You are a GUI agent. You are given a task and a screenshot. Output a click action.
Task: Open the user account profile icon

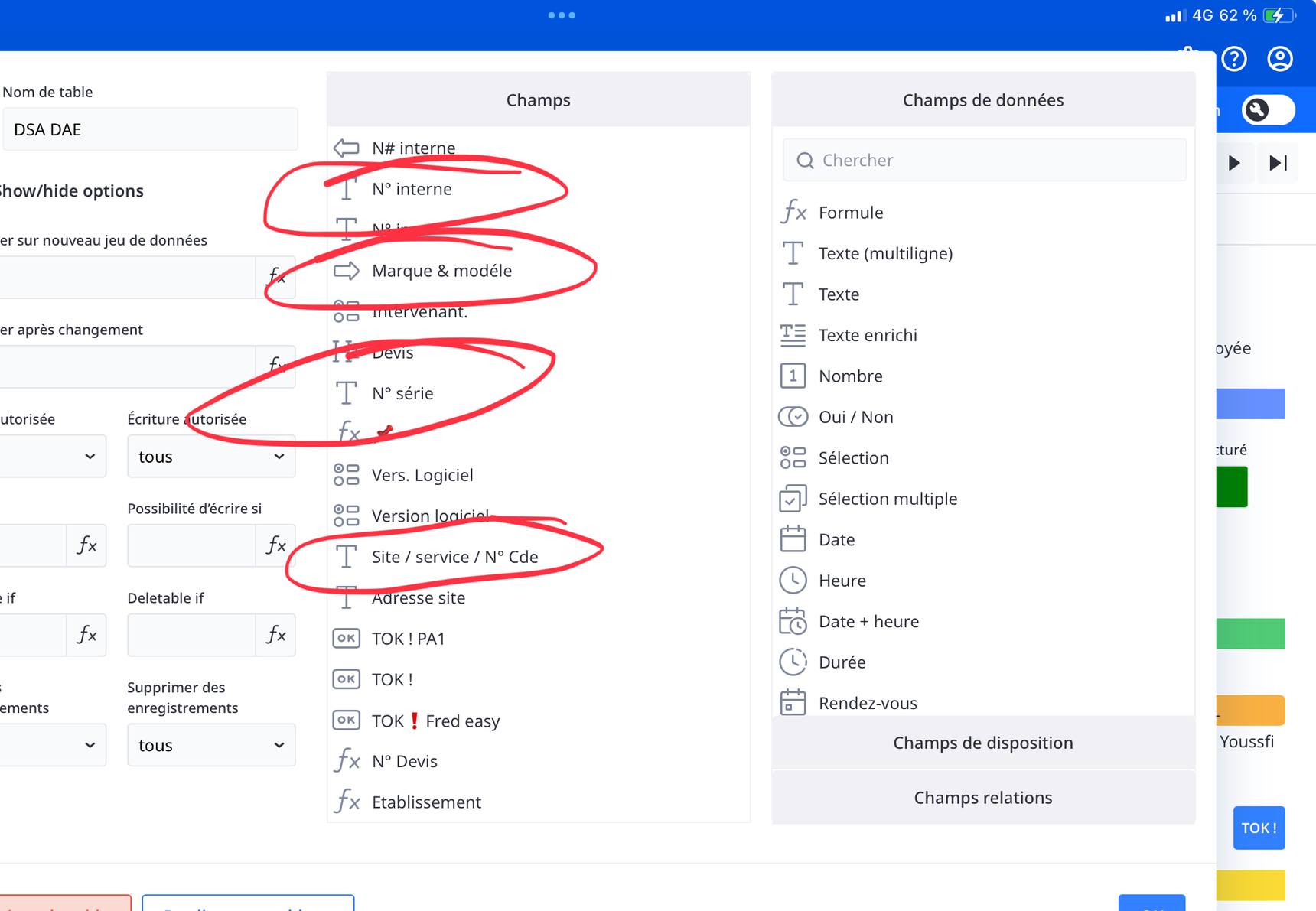coord(1279,59)
